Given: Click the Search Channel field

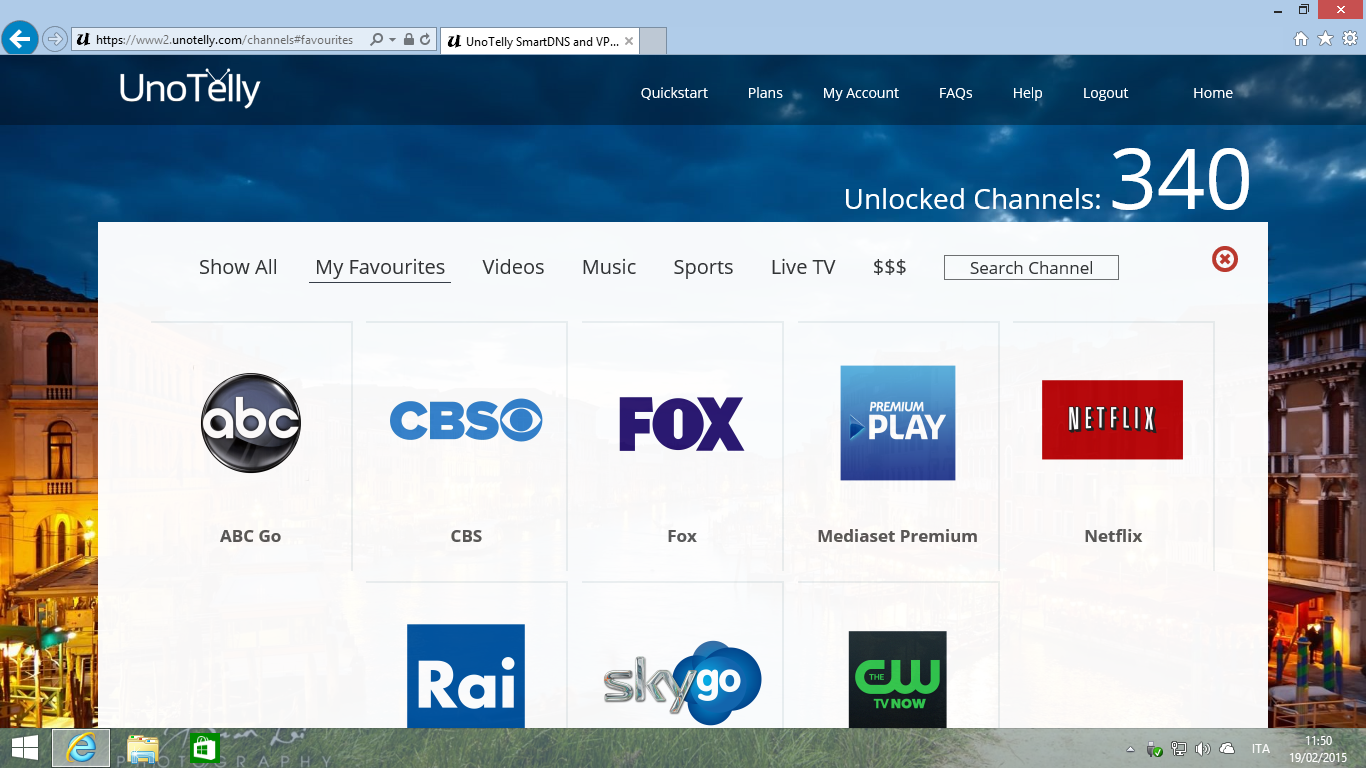Looking at the screenshot, I should point(1031,267).
